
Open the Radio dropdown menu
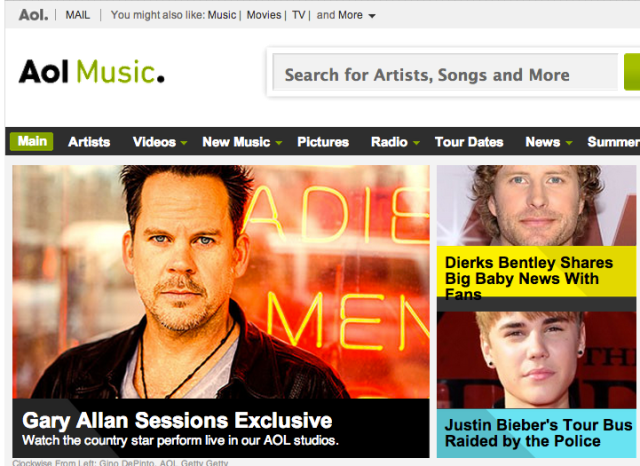416,142
